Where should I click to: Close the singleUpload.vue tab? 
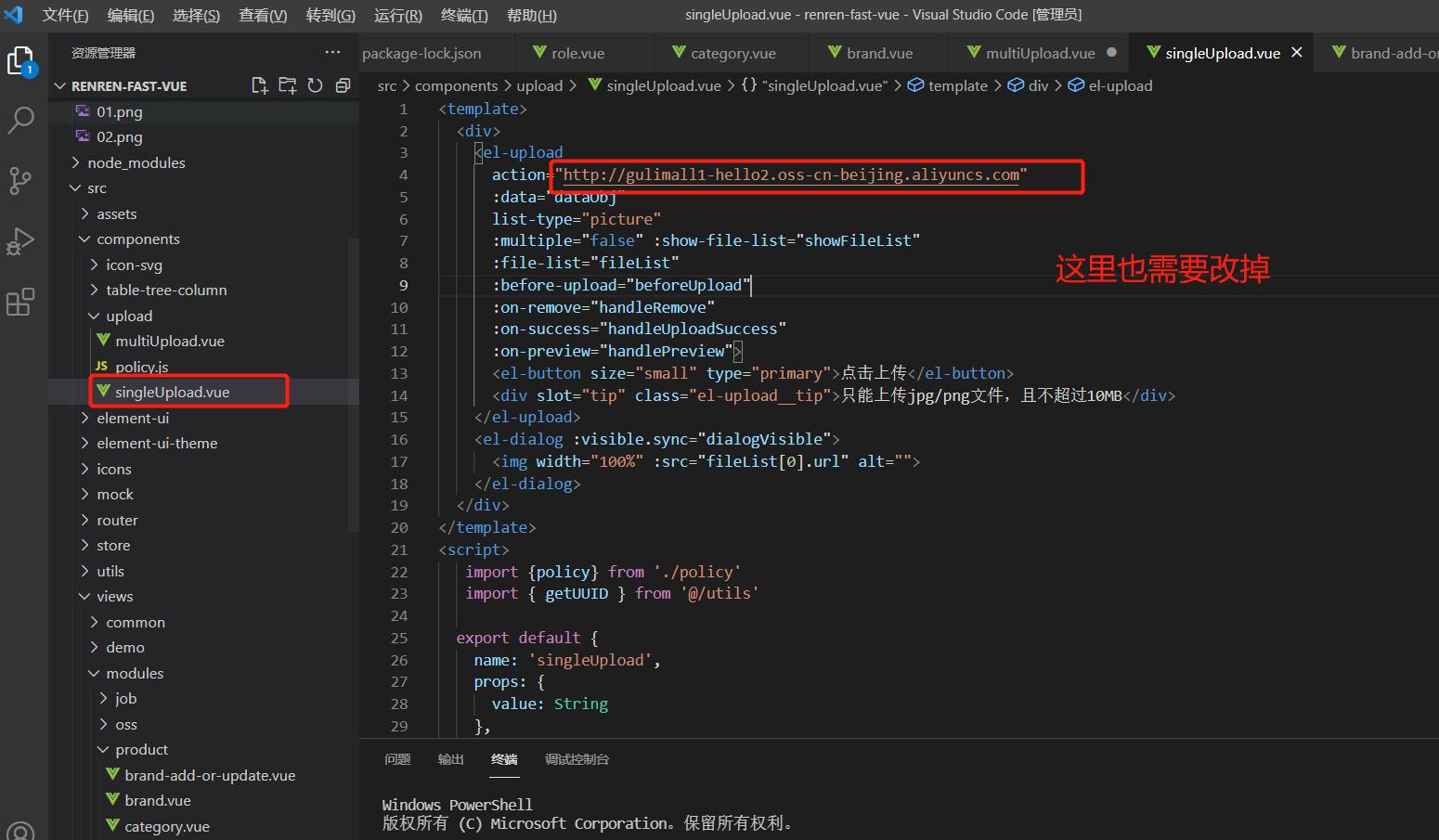click(x=1297, y=53)
